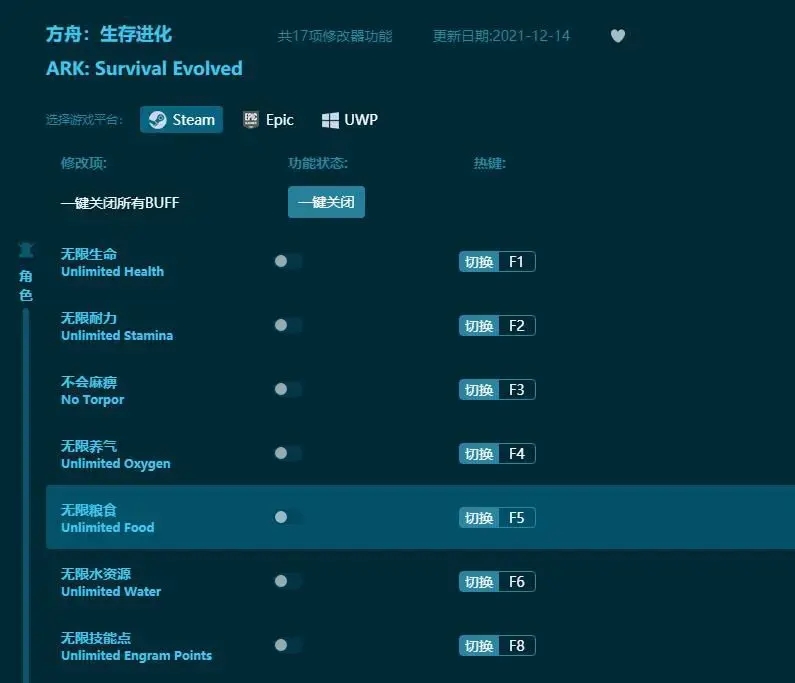Toggle Unlimited Water switch
The image size is (795, 683).
[x=288, y=581]
